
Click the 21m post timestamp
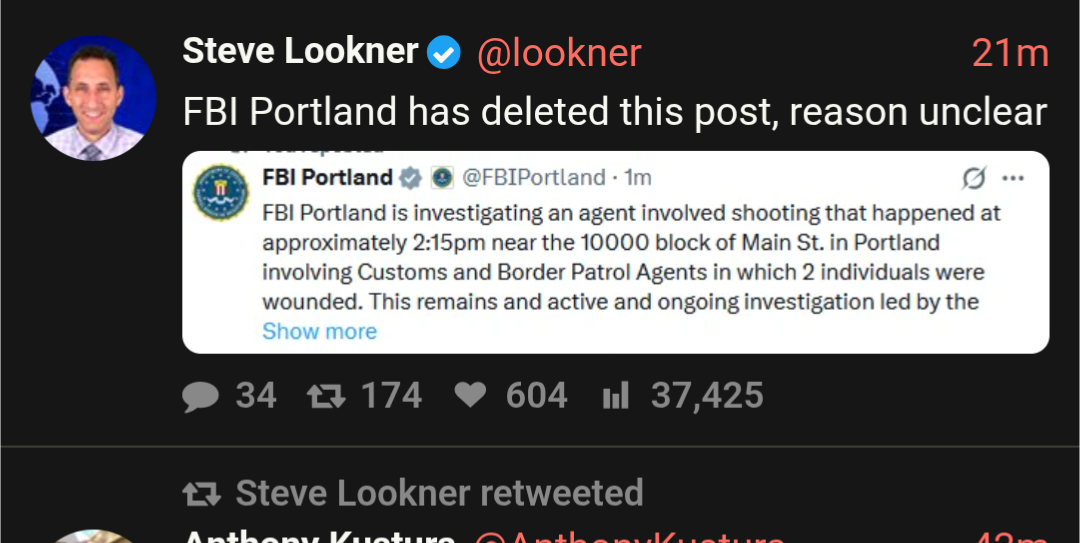click(x=1009, y=53)
